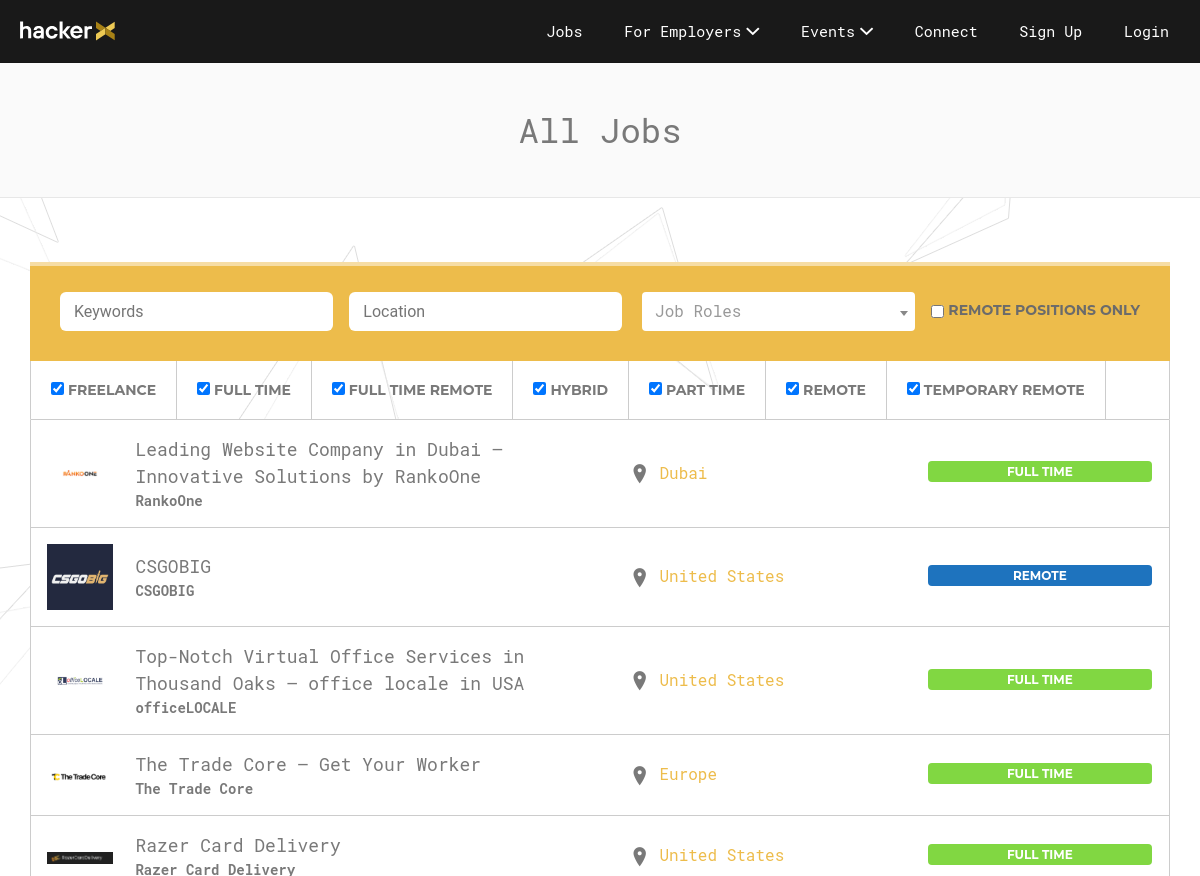Screen dimensions: 1200x876
Task: Disable the Temporary Remote filter
Action: 913,389
